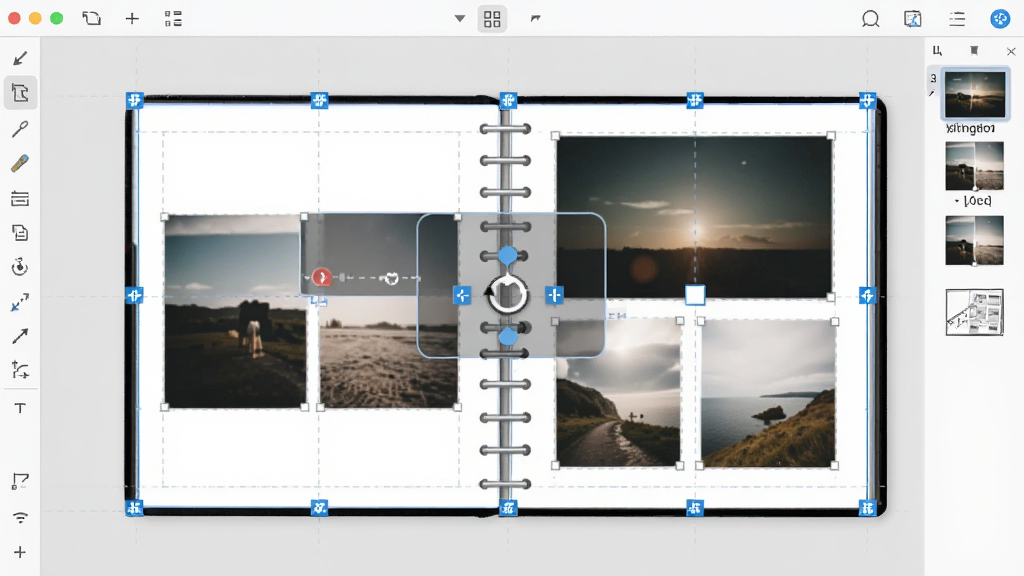Select the arrow pointer tool
This screenshot has width=1024, height=576.
coord(20,59)
